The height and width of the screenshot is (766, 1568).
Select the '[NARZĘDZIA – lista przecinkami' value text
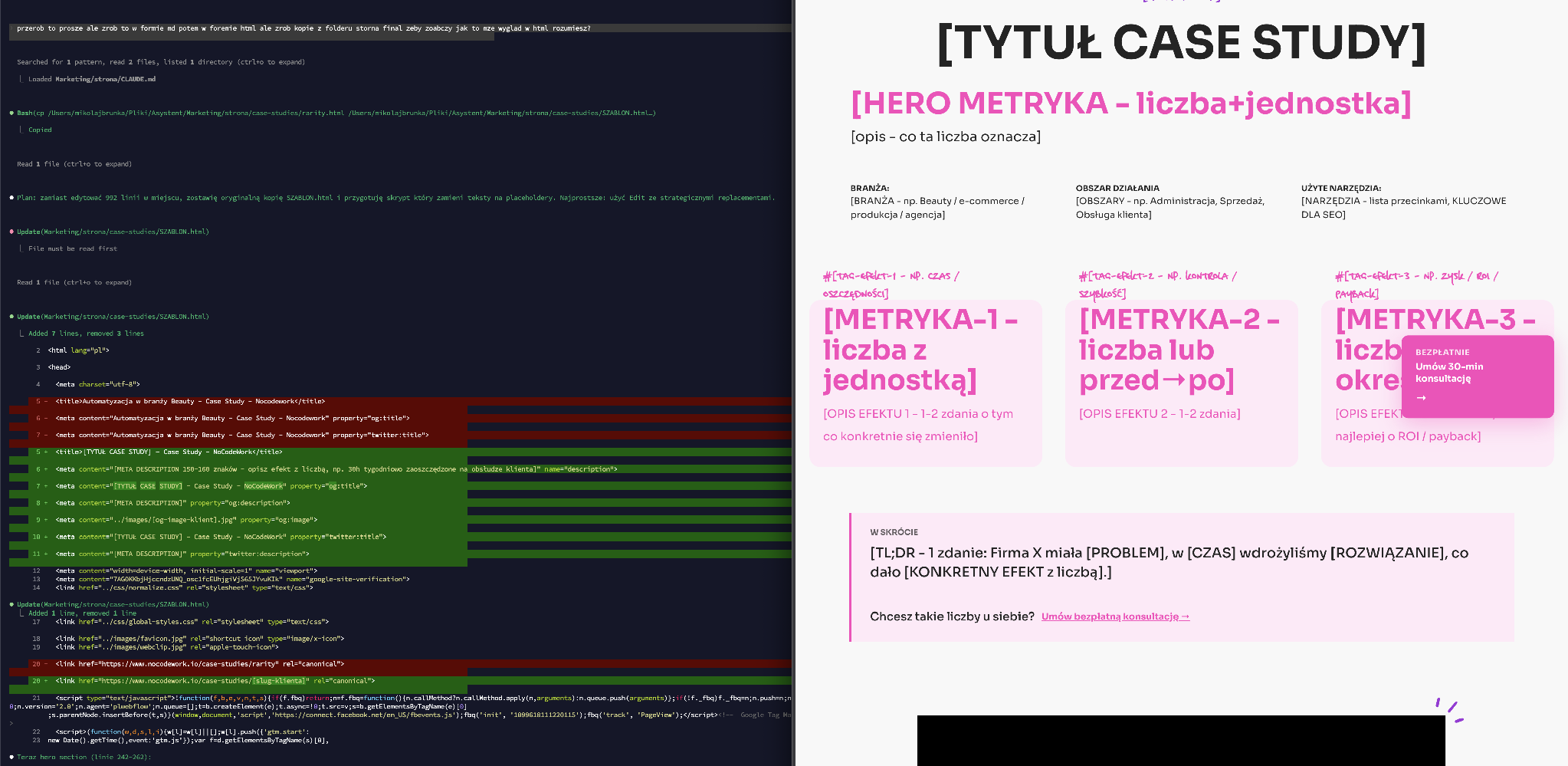[x=1404, y=208]
